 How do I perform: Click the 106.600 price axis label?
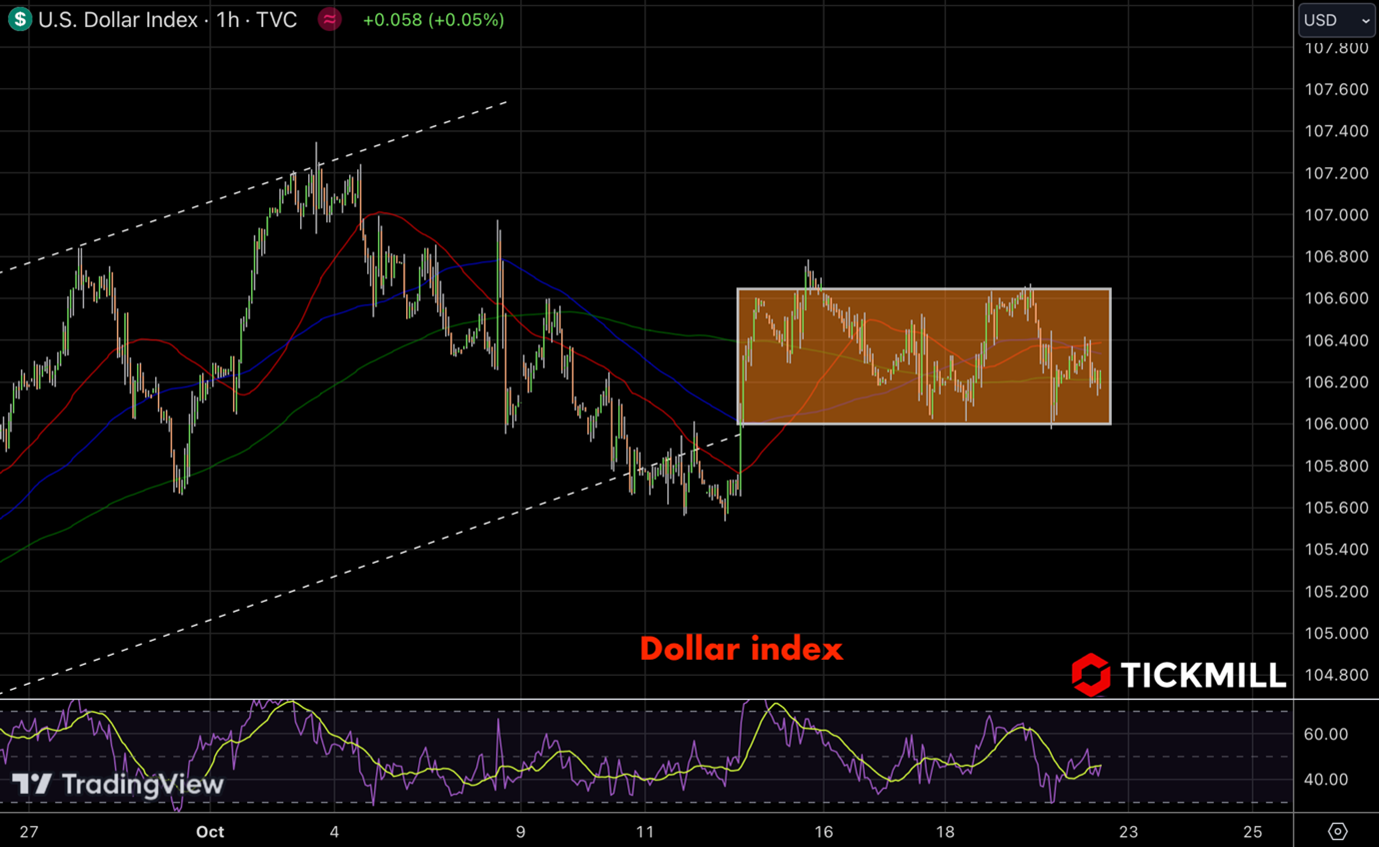tap(1335, 299)
